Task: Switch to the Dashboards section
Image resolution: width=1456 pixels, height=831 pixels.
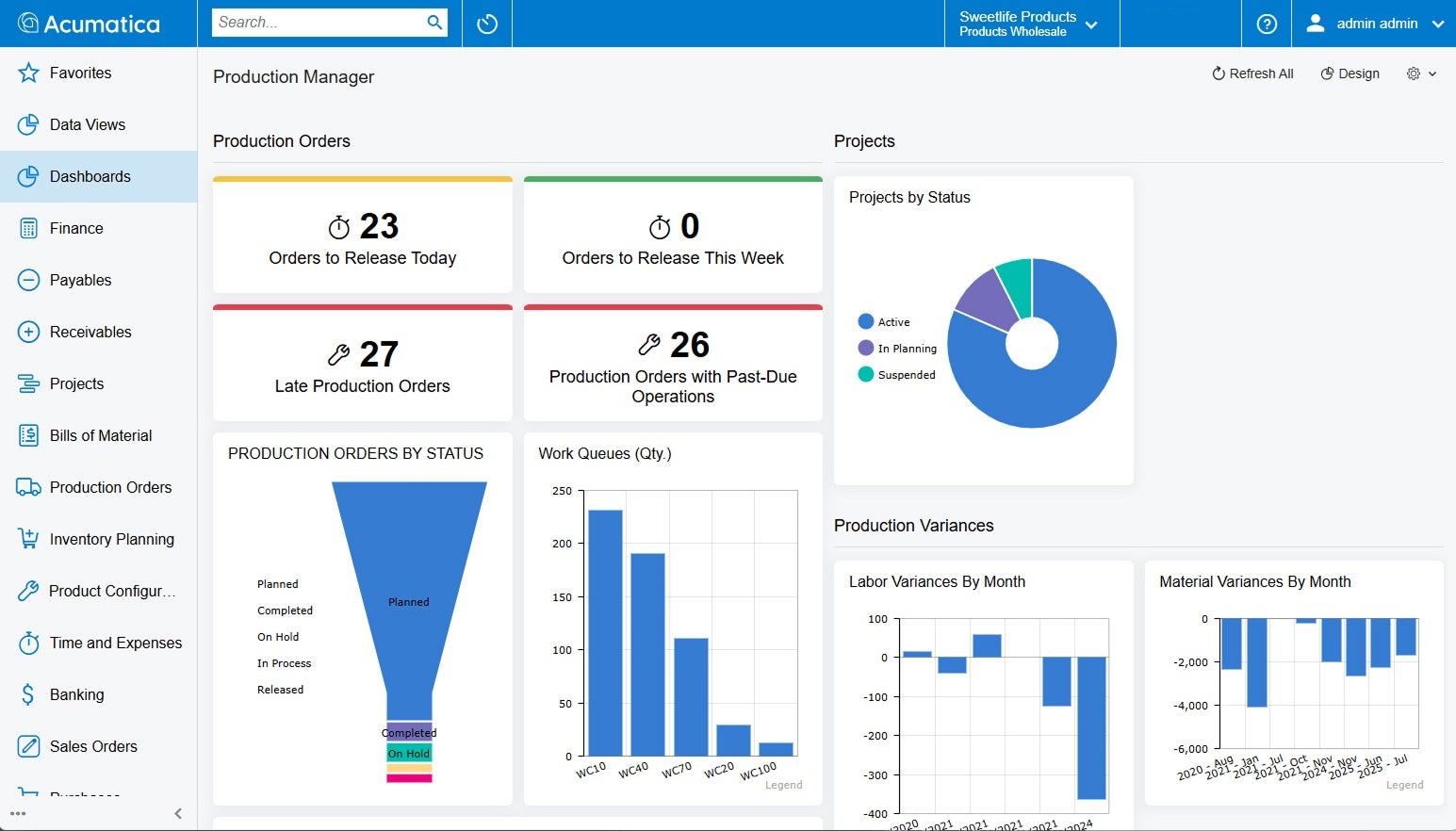Action: (90, 176)
